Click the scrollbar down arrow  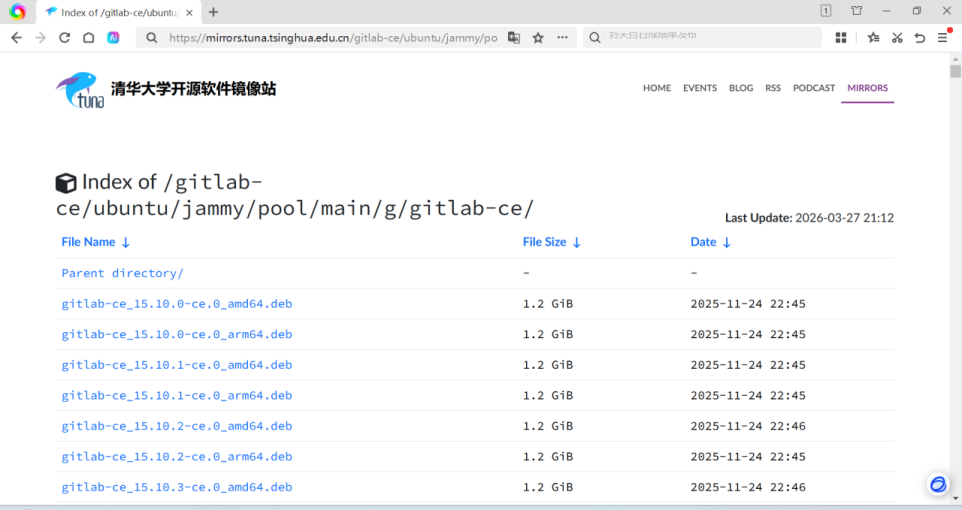955,498
